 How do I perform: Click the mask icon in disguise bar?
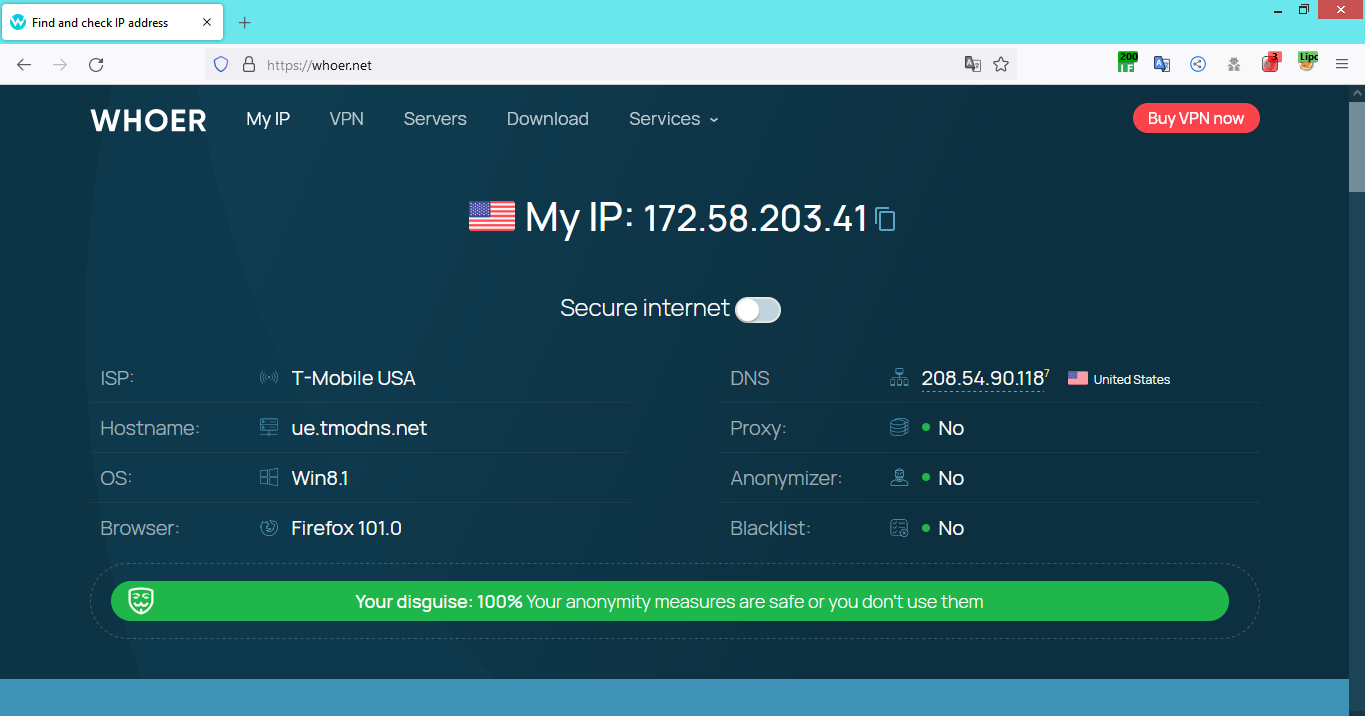141,601
